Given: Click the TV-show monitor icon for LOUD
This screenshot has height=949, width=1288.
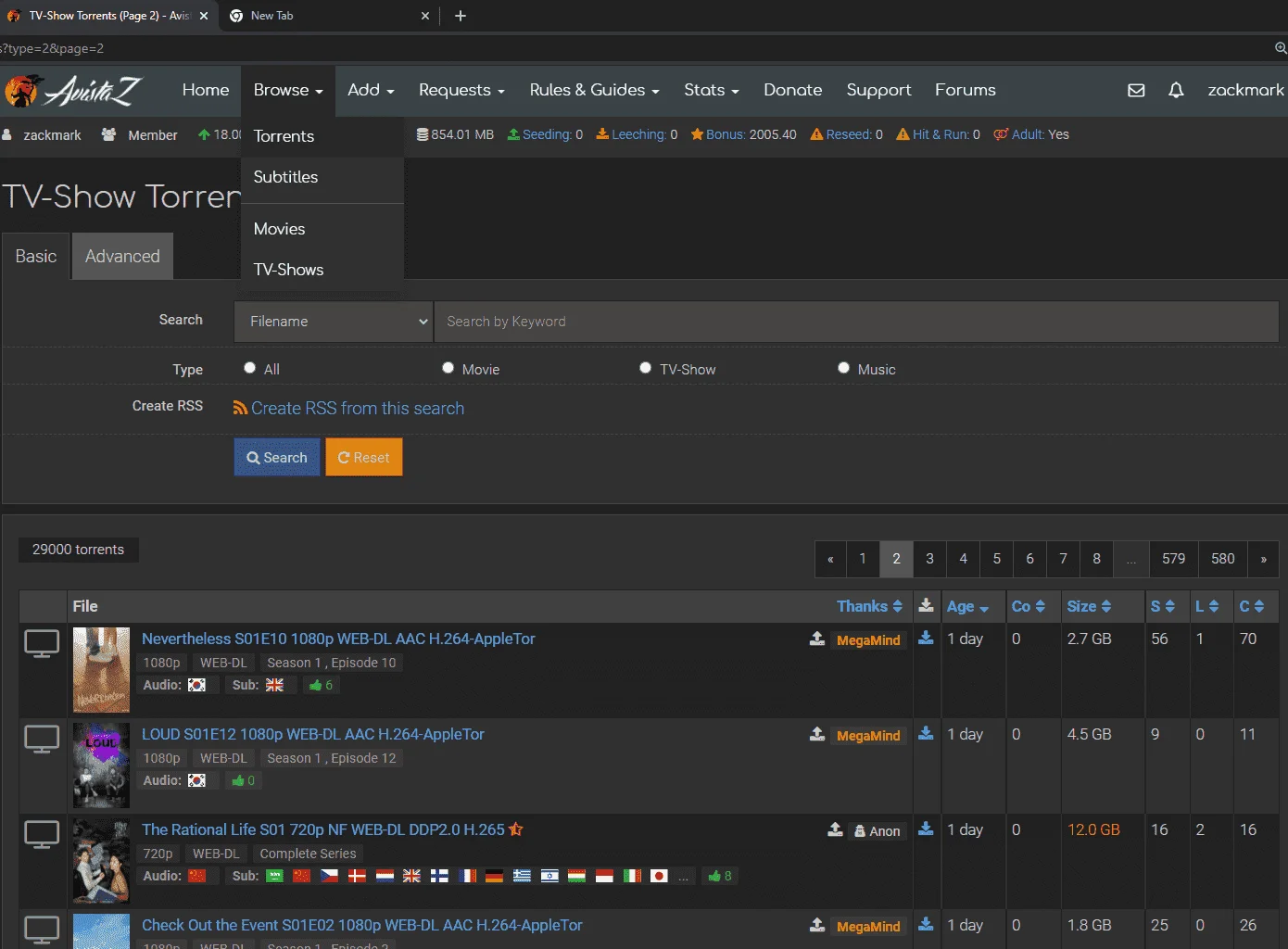Looking at the screenshot, I should pos(42,739).
